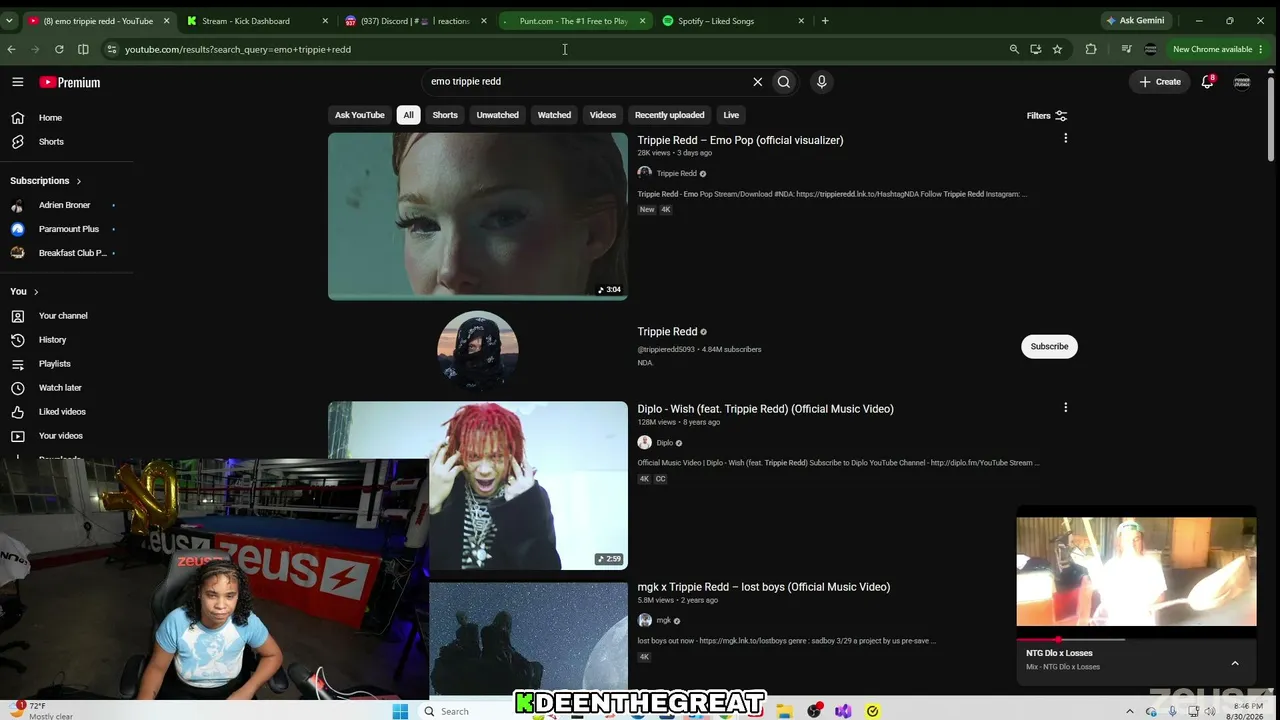Select the All filter chip

click(408, 115)
